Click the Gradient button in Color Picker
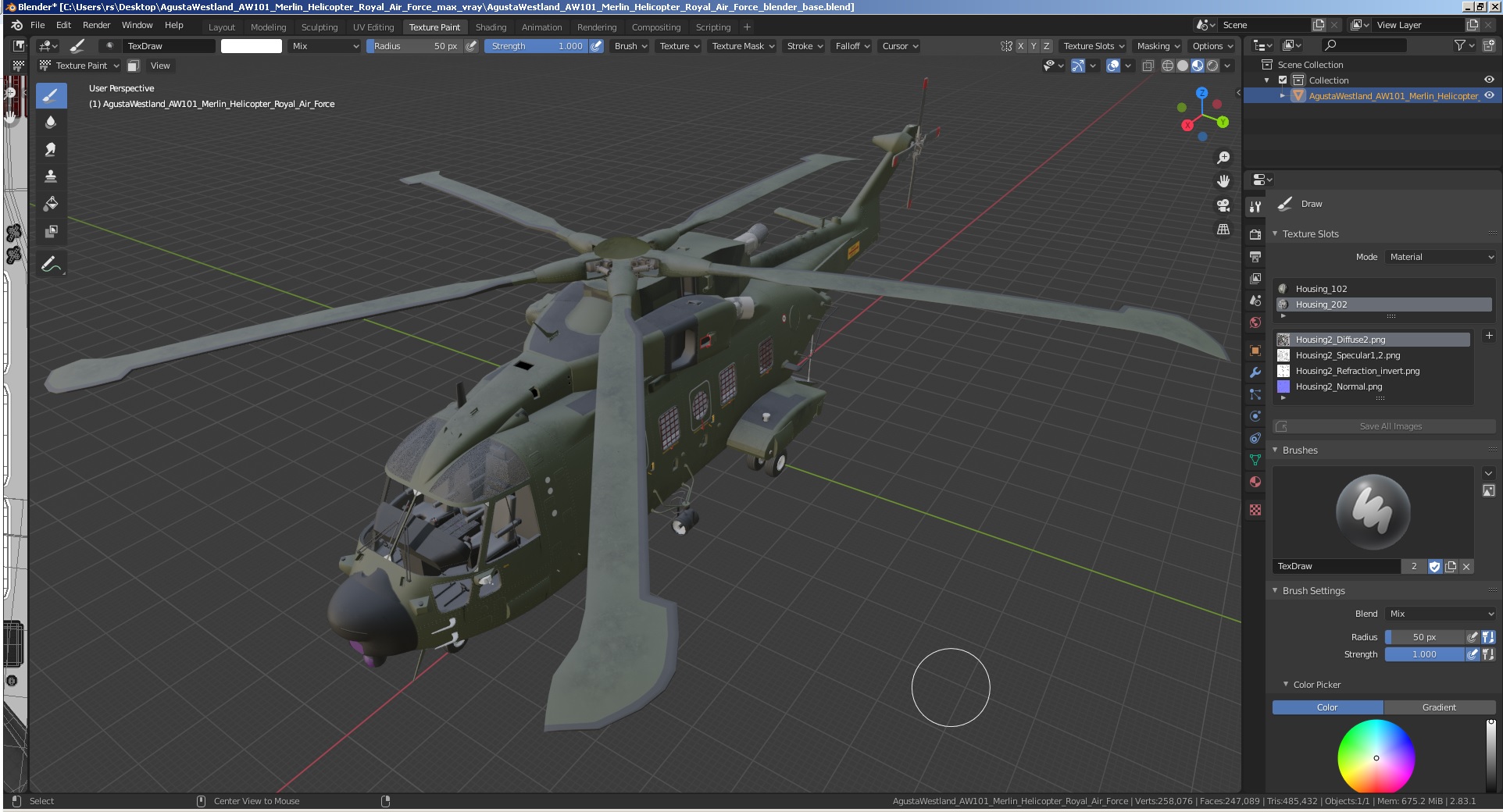 (1439, 707)
